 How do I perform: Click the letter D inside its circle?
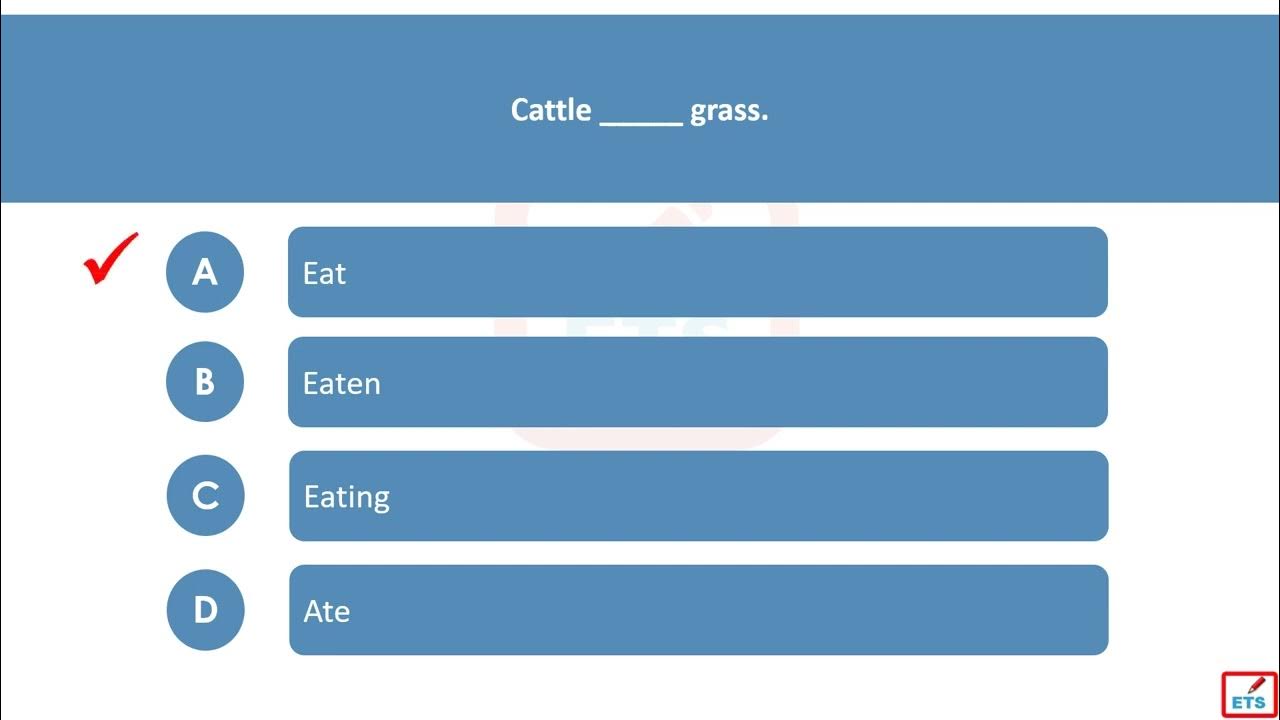(206, 610)
